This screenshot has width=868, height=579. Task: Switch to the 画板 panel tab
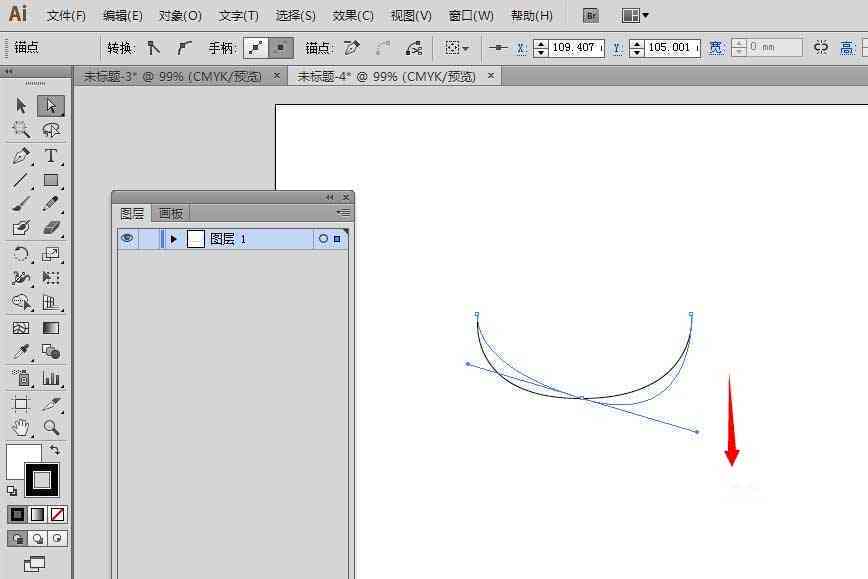(170, 214)
